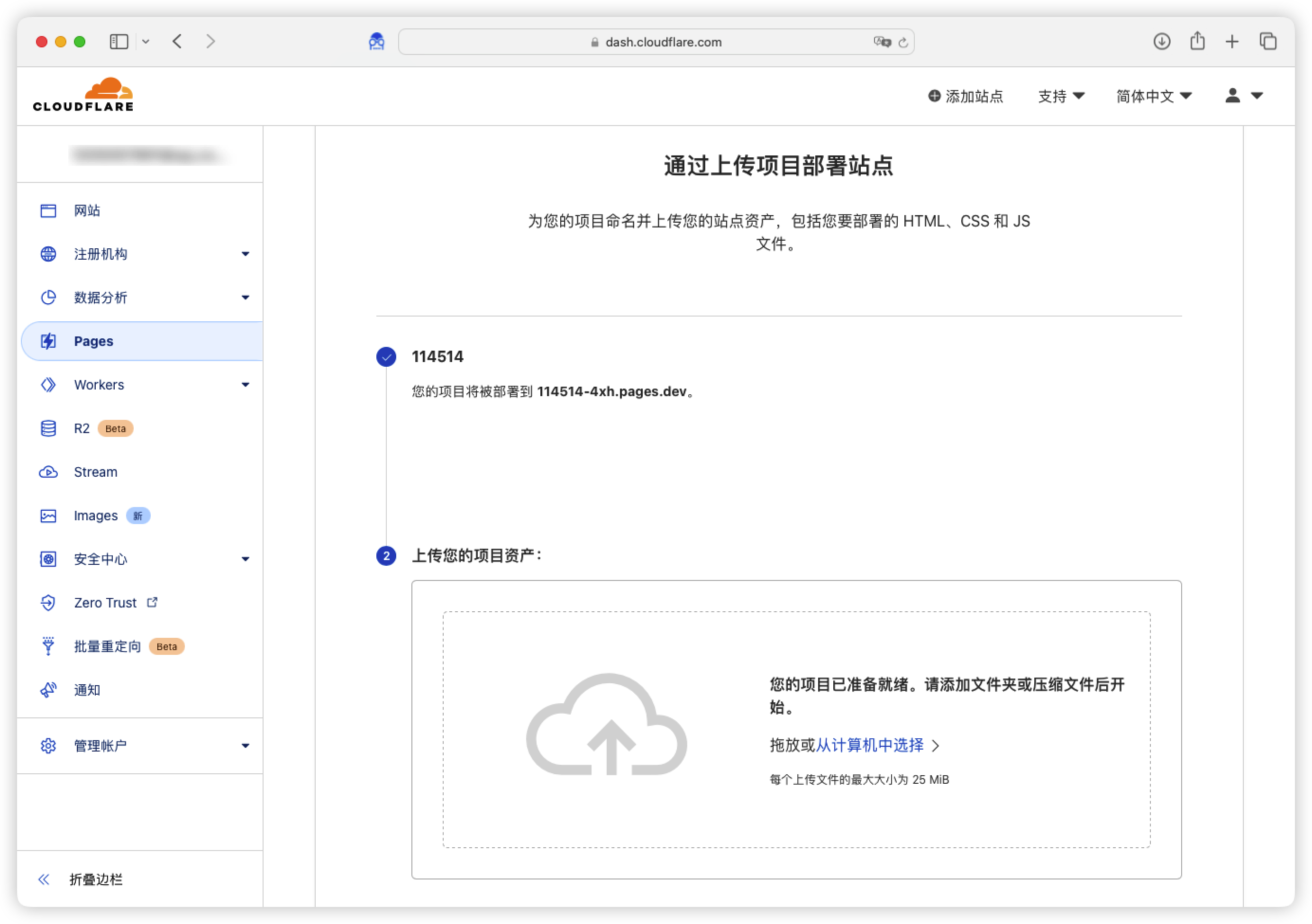
Task: Click the Stream cloud icon
Action: point(48,471)
